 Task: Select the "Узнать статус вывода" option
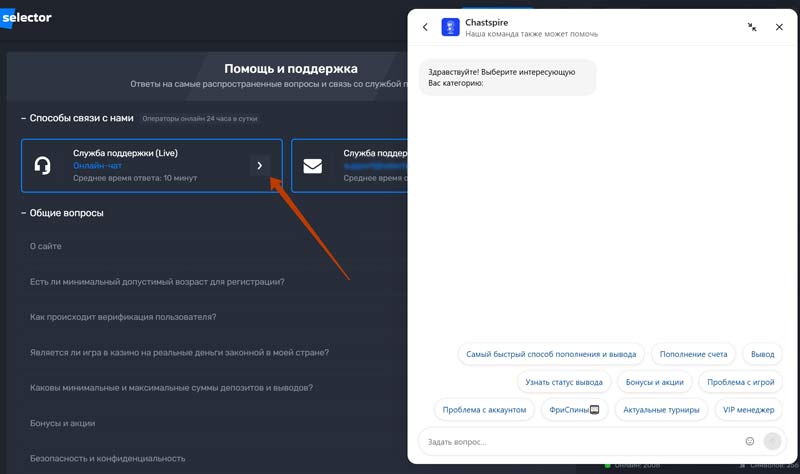tap(564, 382)
